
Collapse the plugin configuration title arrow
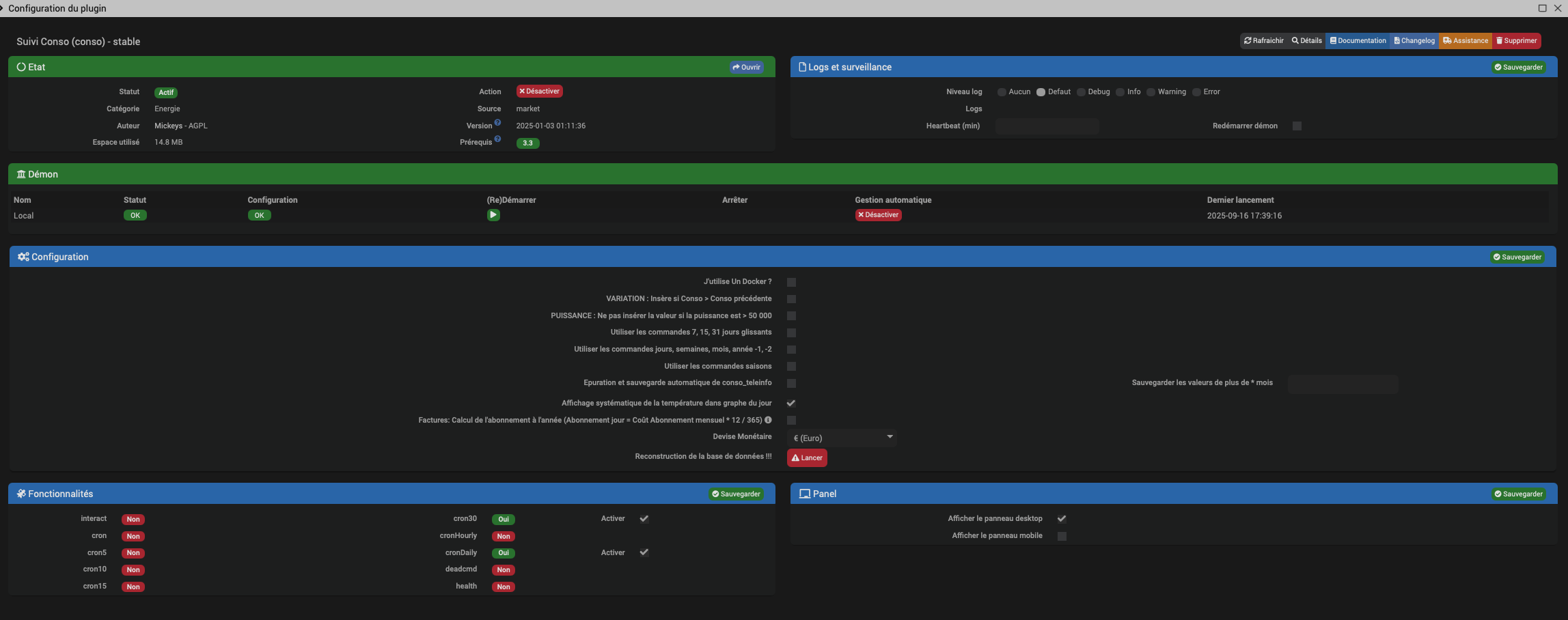(x=2, y=8)
